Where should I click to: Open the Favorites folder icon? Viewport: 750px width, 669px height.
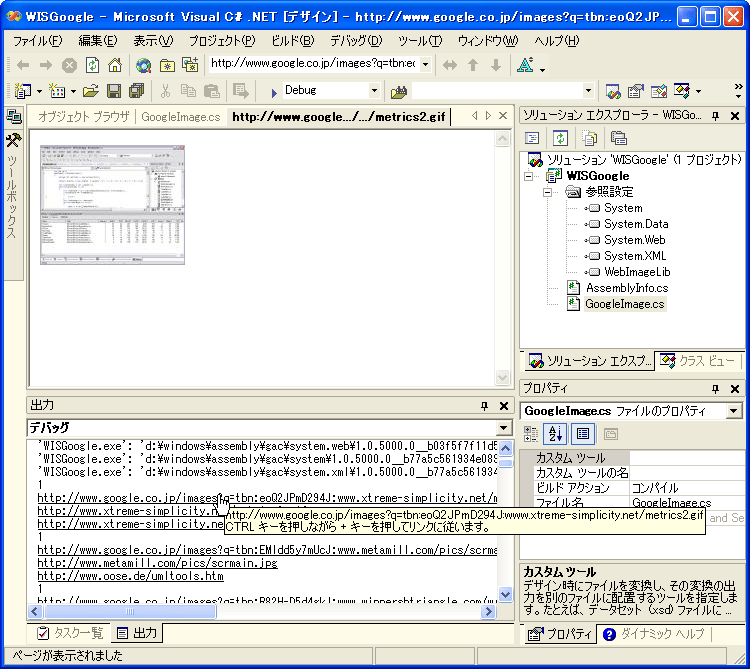pos(167,65)
